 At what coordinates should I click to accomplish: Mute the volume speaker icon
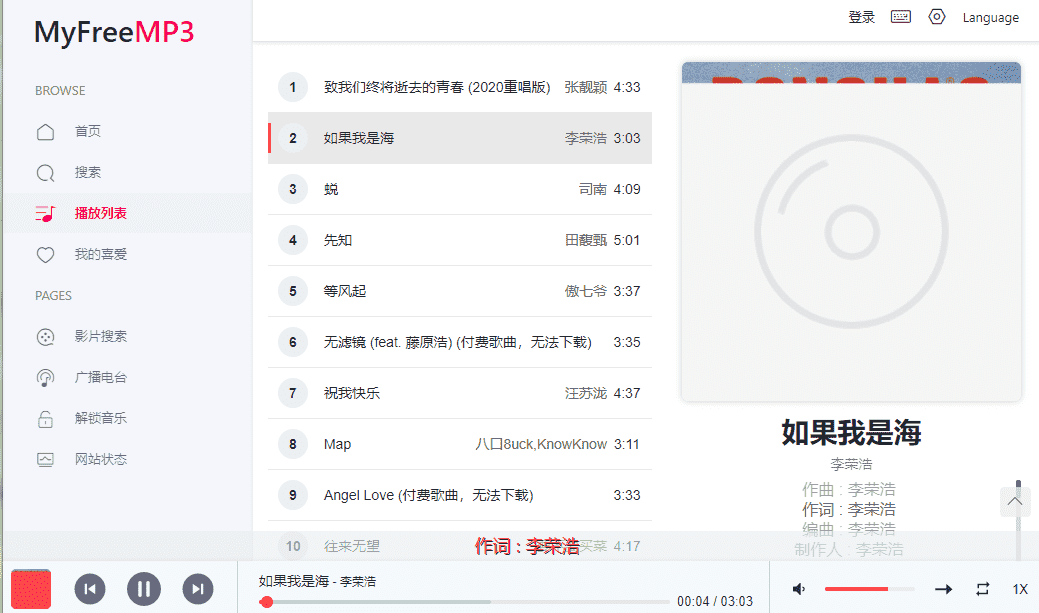[x=799, y=588]
